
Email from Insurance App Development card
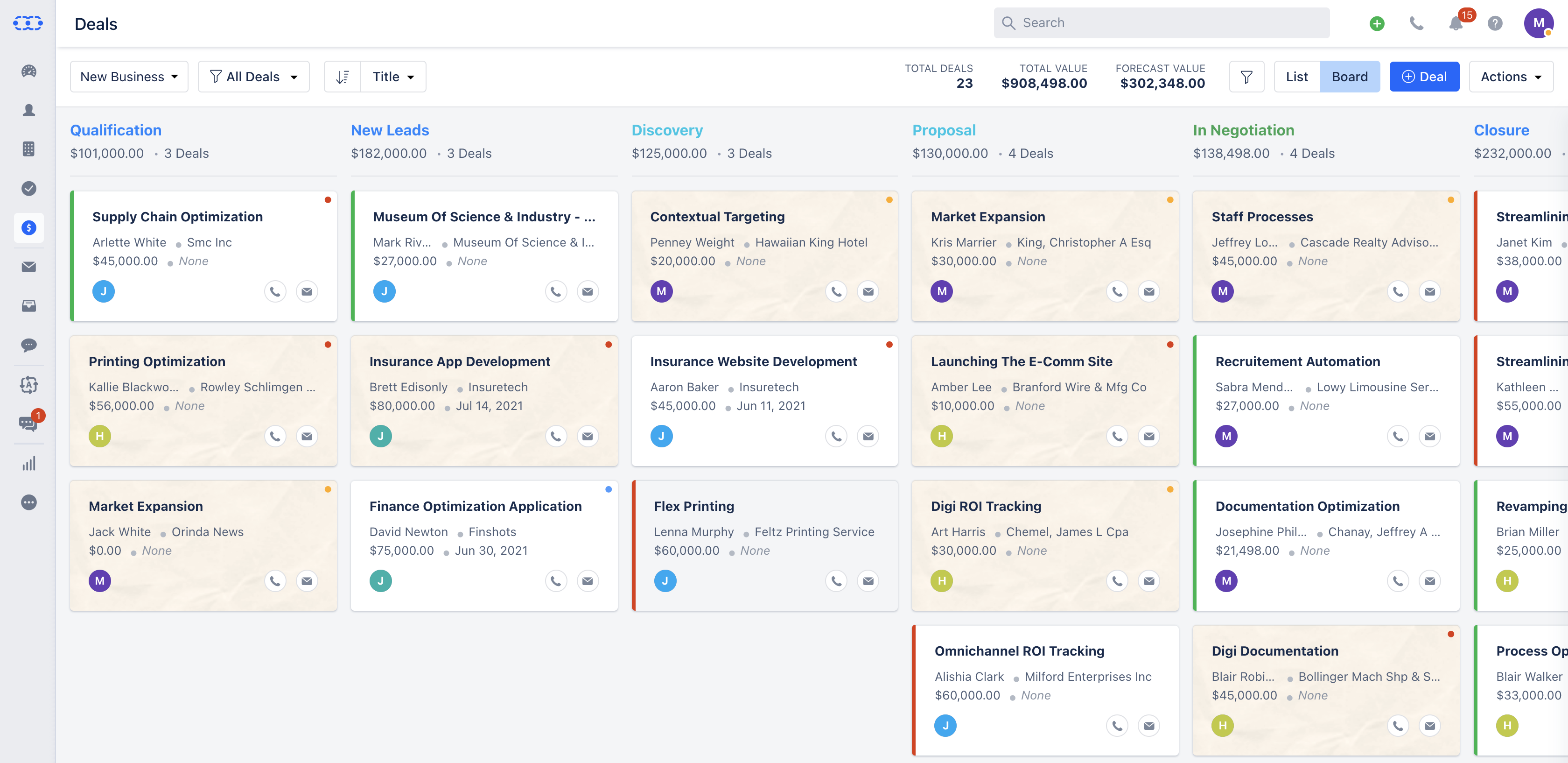tap(588, 437)
